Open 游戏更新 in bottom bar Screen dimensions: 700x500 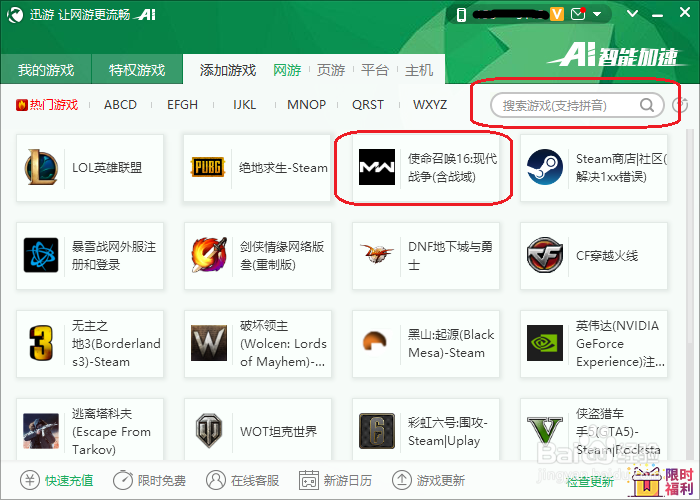point(428,480)
